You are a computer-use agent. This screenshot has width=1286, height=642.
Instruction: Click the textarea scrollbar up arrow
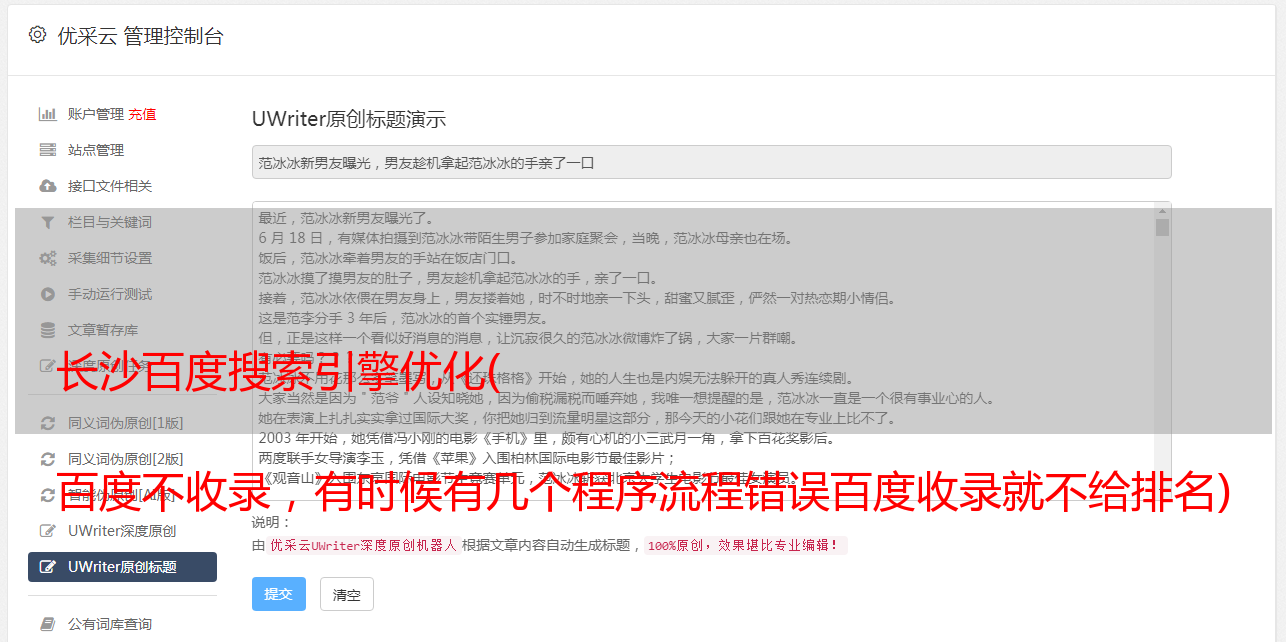pos(1162,211)
